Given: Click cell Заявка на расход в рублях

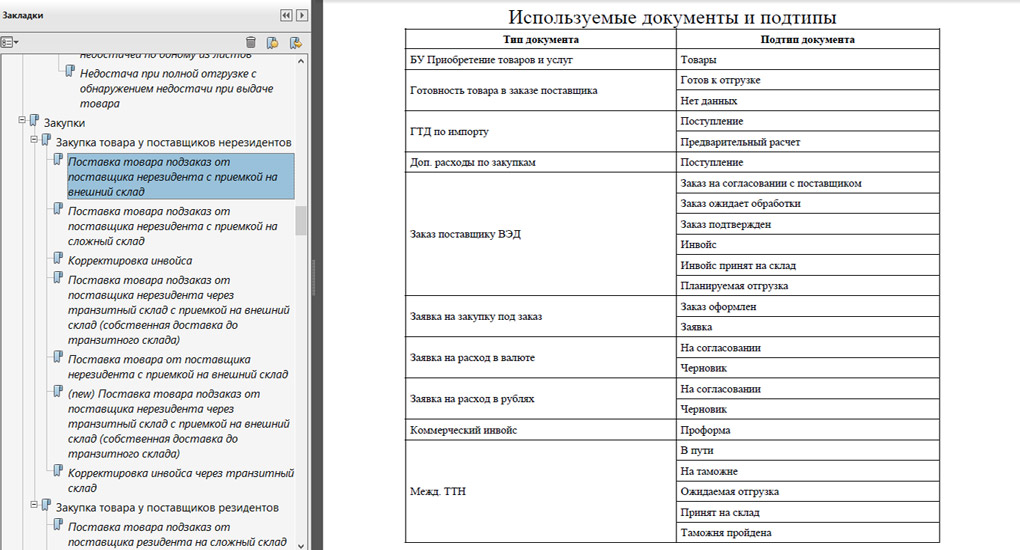Looking at the screenshot, I should pyautogui.click(x=541, y=398).
